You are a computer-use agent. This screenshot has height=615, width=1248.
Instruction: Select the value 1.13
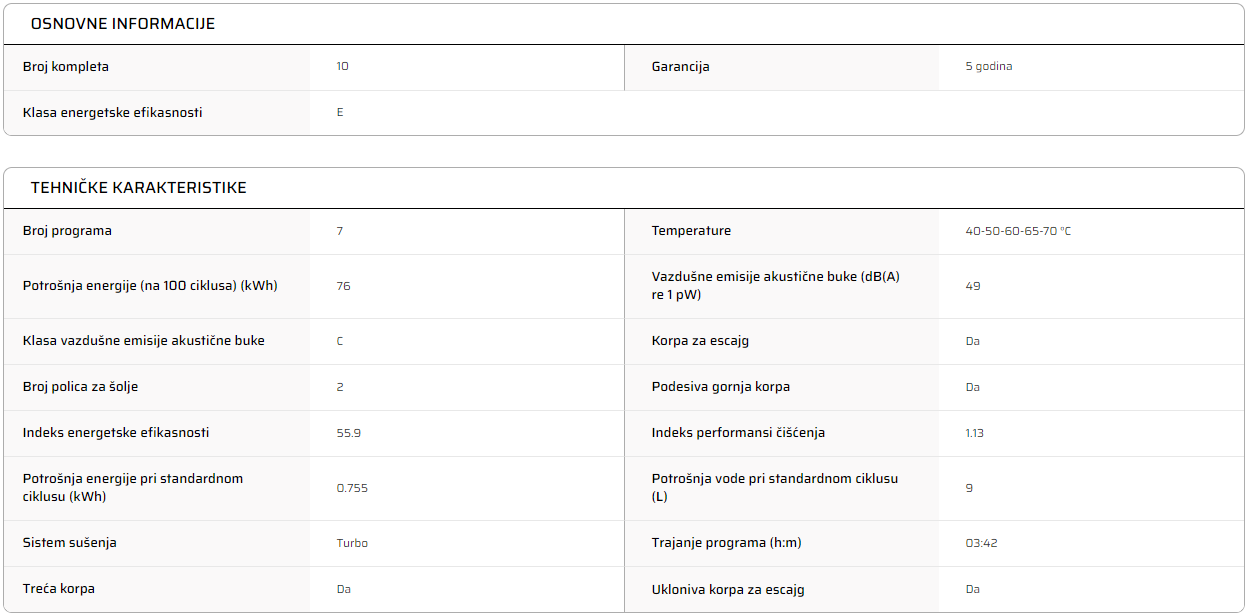coord(975,433)
